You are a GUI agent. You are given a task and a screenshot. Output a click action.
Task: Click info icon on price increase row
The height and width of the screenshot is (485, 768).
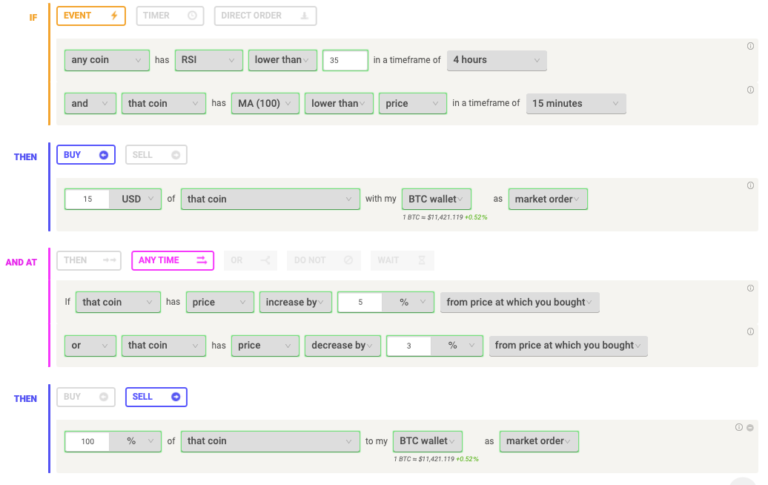click(750, 288)
